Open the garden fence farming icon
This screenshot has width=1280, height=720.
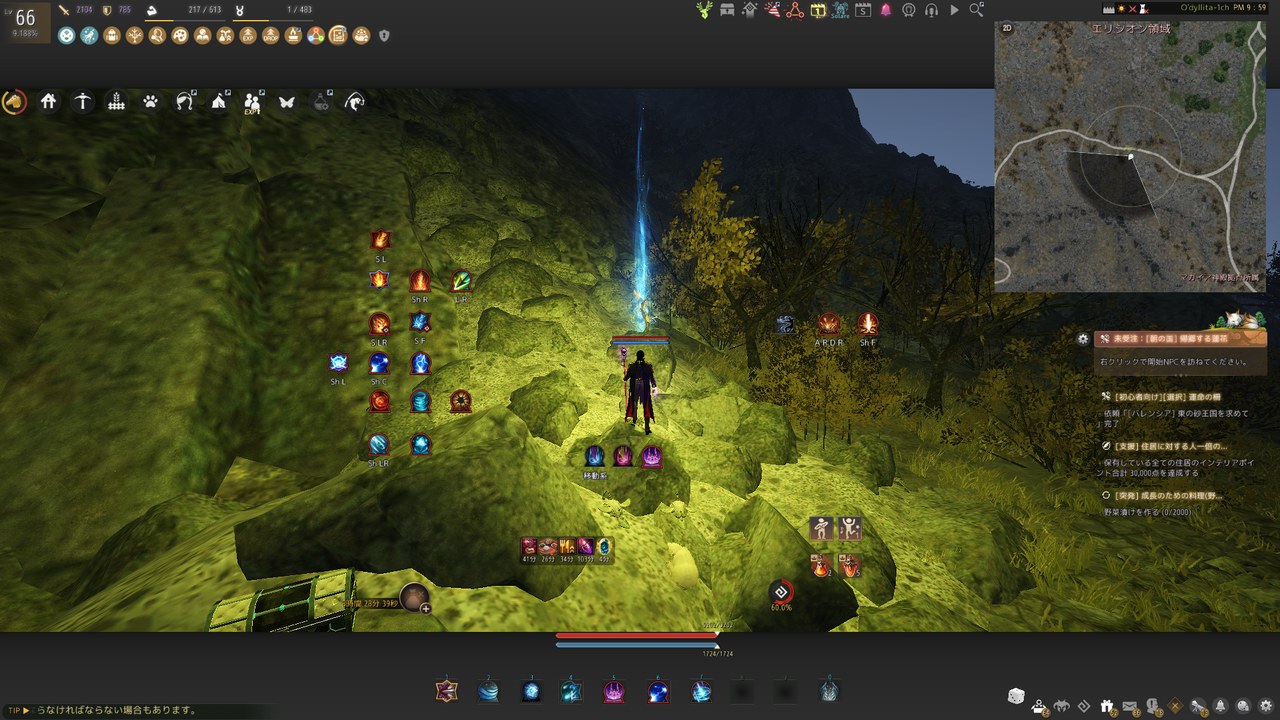116,101
